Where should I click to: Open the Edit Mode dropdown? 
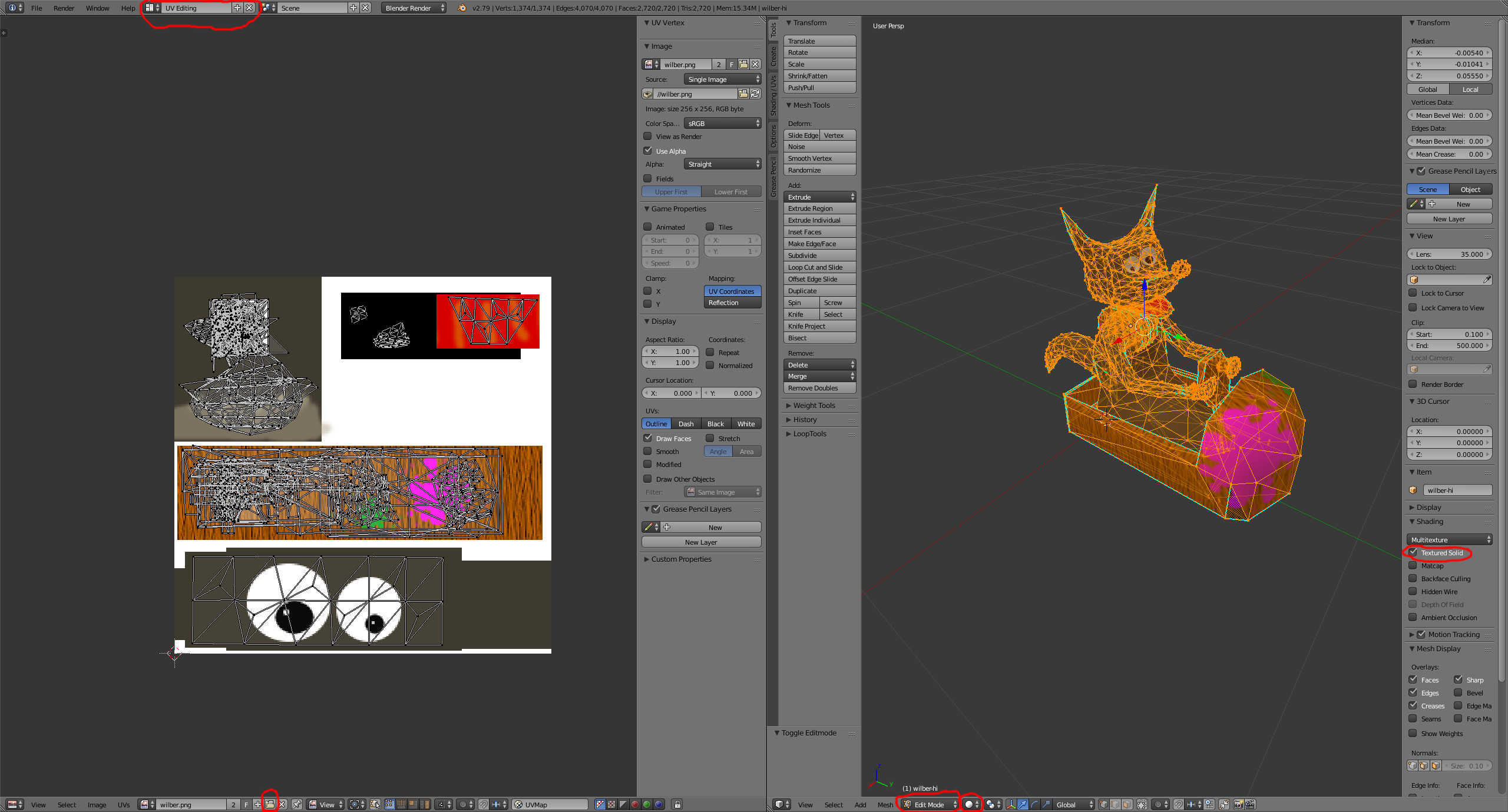coord(930,804)
